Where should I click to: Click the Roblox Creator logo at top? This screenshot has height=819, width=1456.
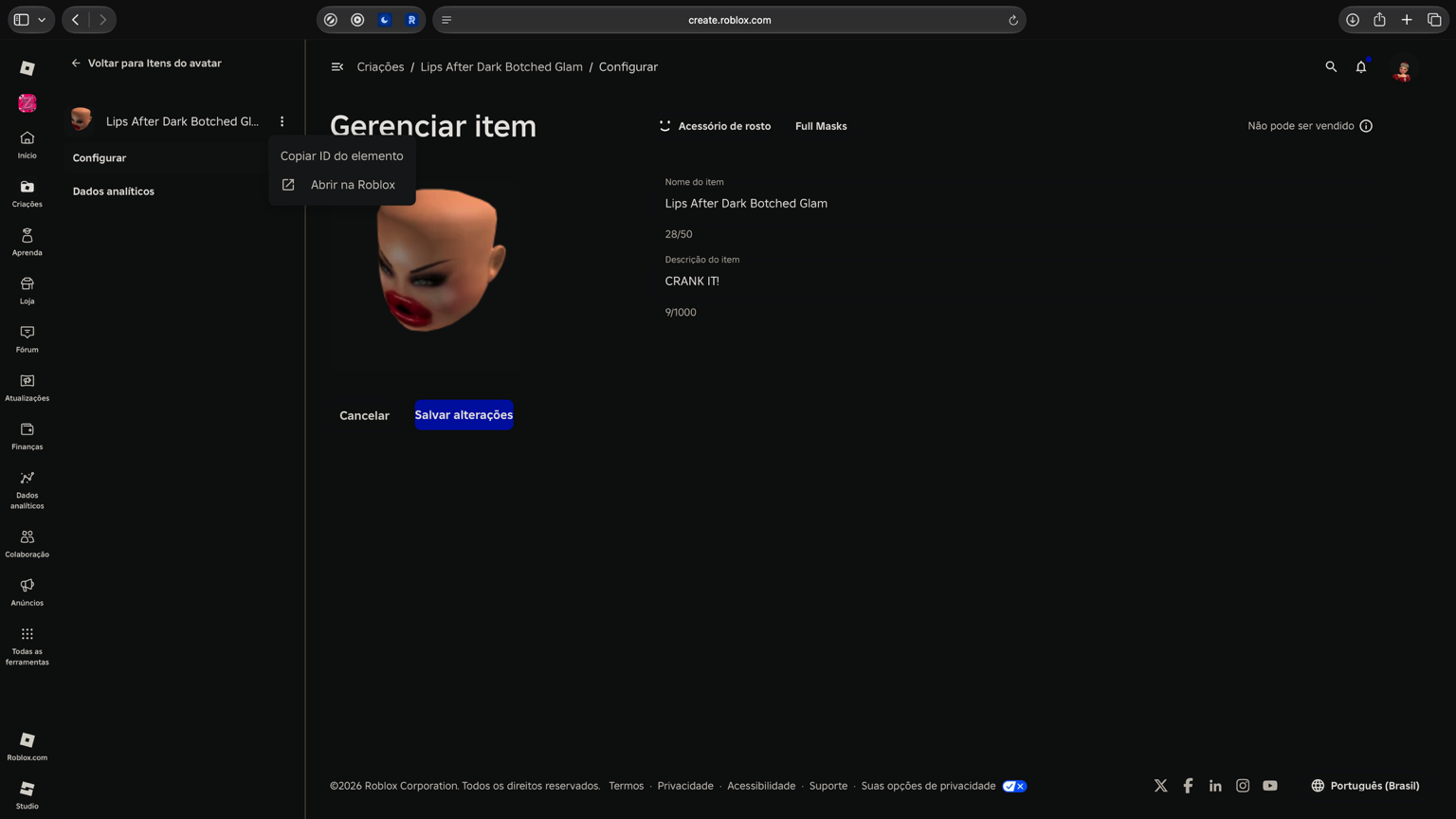coord(27,68)
